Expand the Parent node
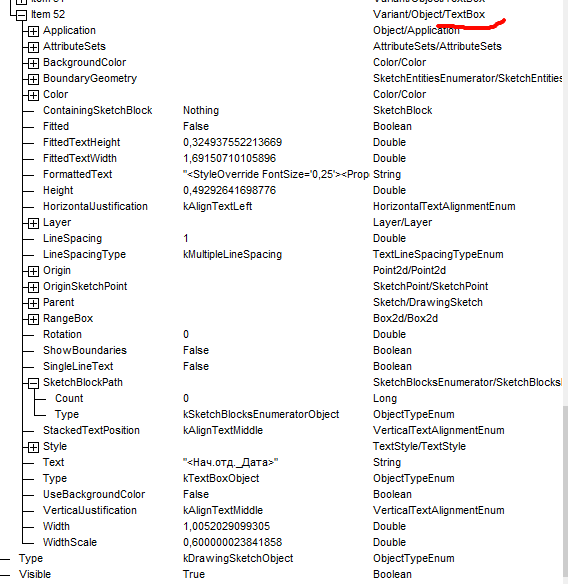Viewport: 568px width, 584px height. point(33,303)
